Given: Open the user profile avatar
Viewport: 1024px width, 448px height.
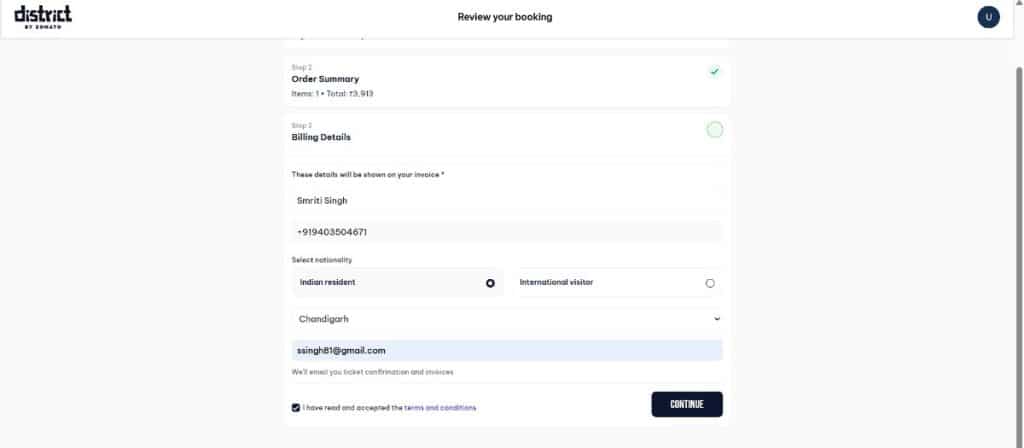Looking at the screenshot, I should (x=988, y=17).
